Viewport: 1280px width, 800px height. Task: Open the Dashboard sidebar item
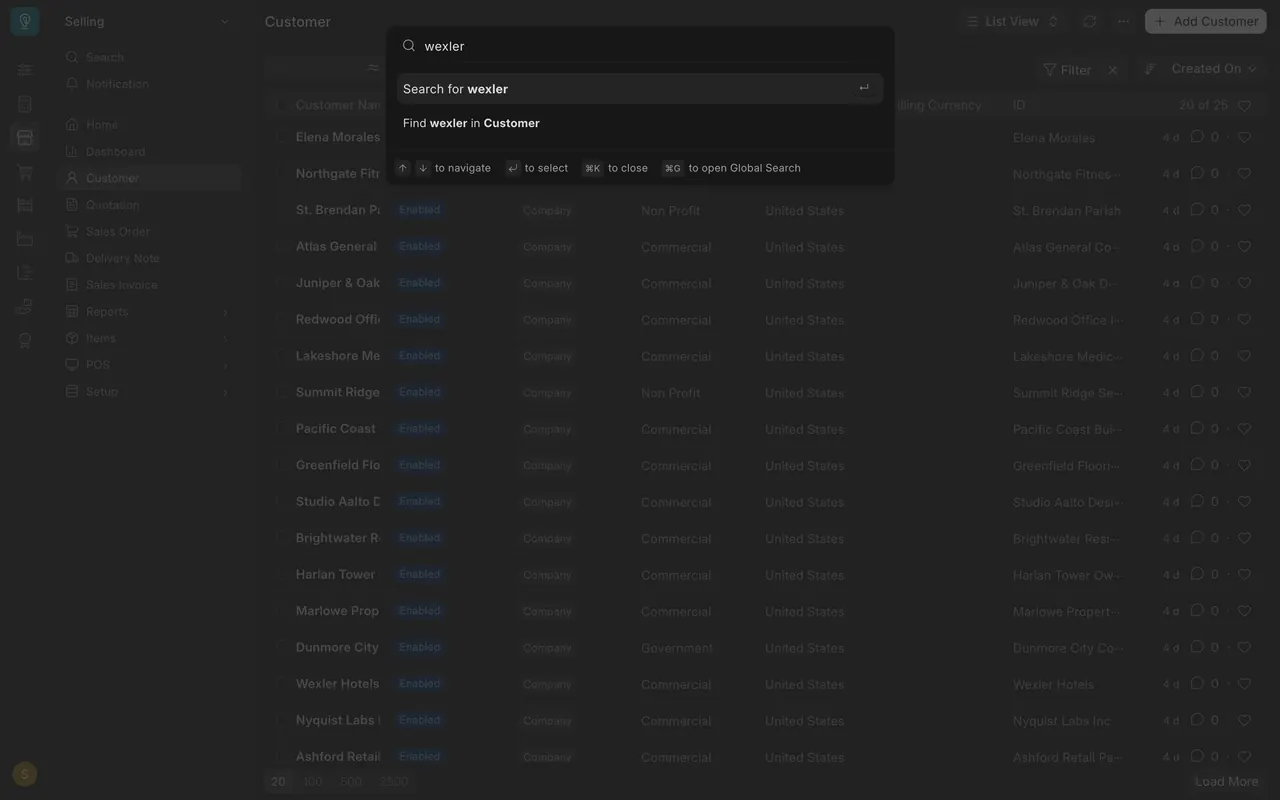pyautogui.click(x=115, y=152)
